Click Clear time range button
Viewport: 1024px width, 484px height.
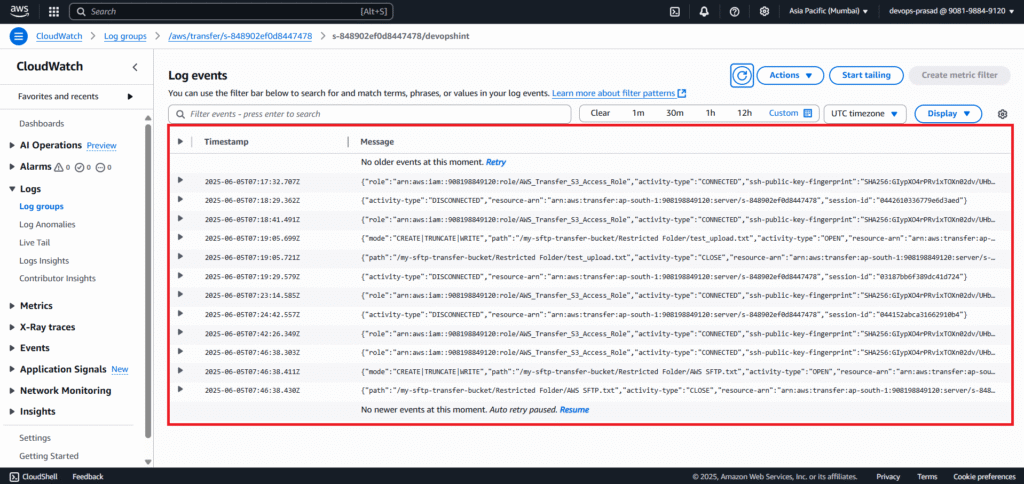(x=600, y=113)
